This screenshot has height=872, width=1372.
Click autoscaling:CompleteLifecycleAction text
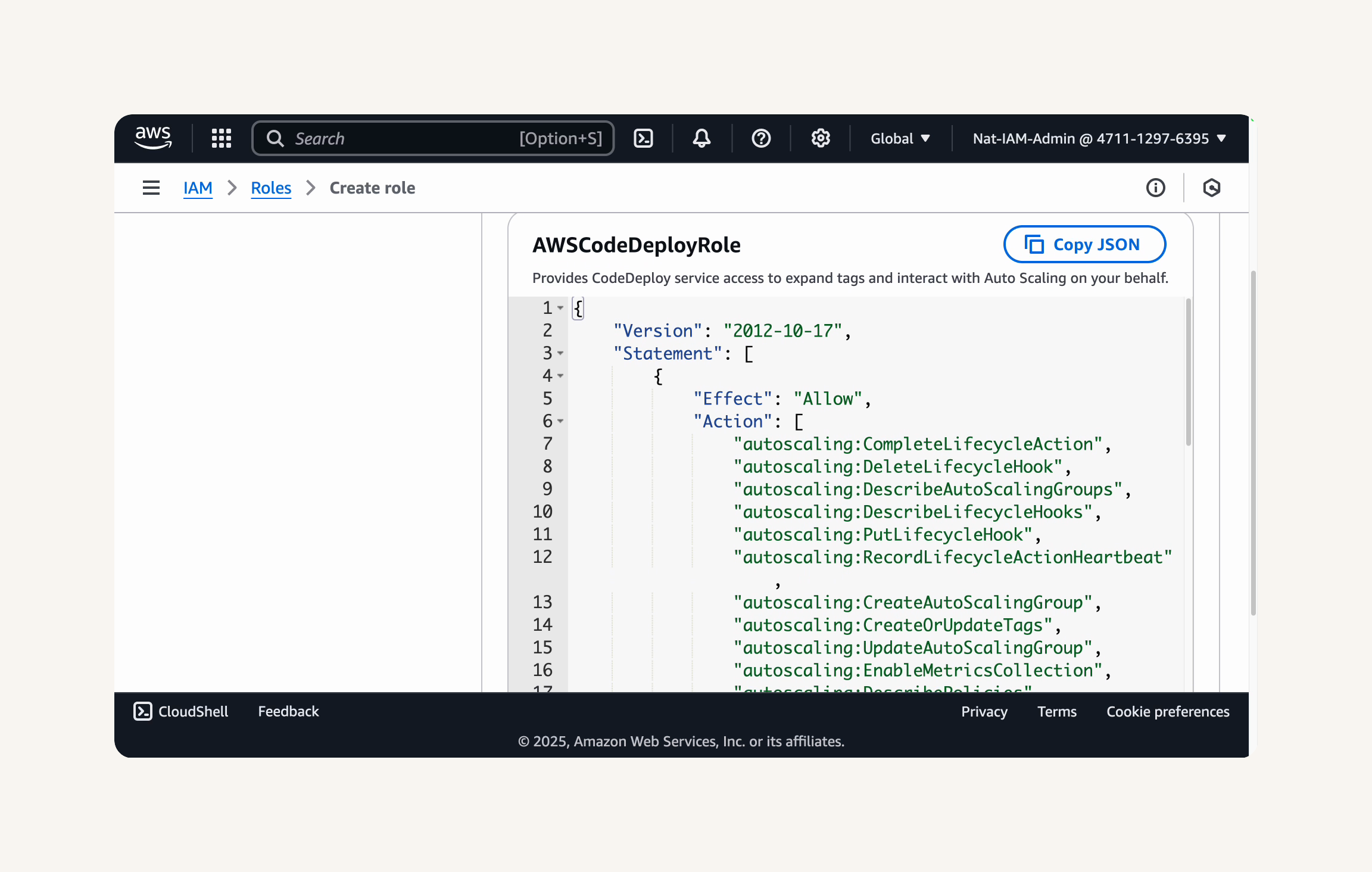click(x=918, y=444)
